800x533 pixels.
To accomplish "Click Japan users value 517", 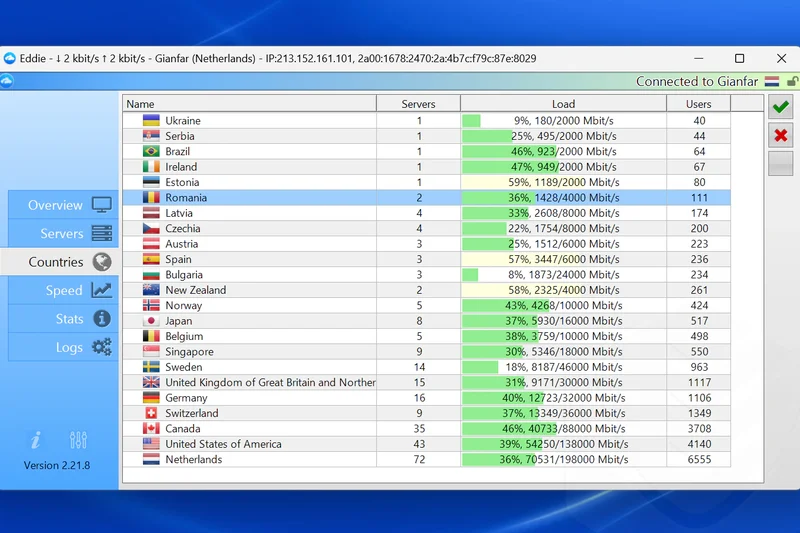I will coord(699,321).
